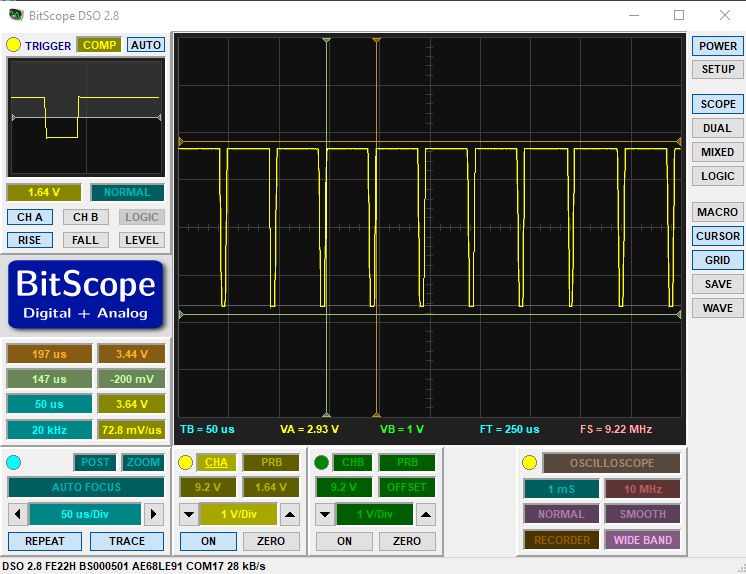Viewport: 746px width, 574px height.
Task: Click the orange time cursor top marker
Action: pos(376,40)
